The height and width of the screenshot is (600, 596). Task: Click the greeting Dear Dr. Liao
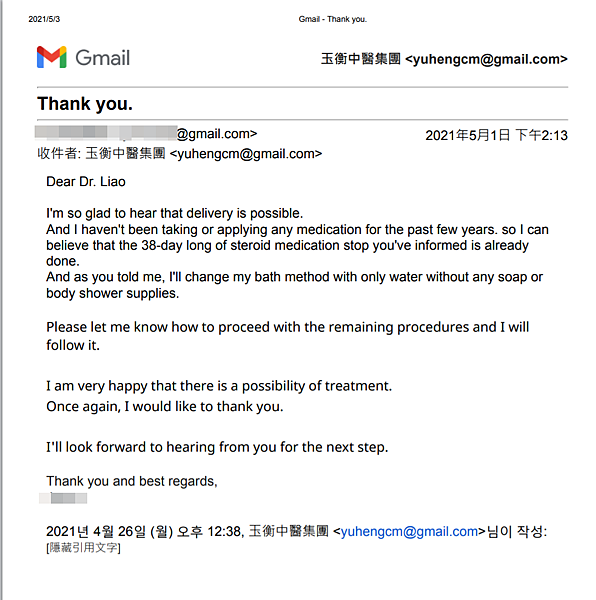tap(86, 181)
